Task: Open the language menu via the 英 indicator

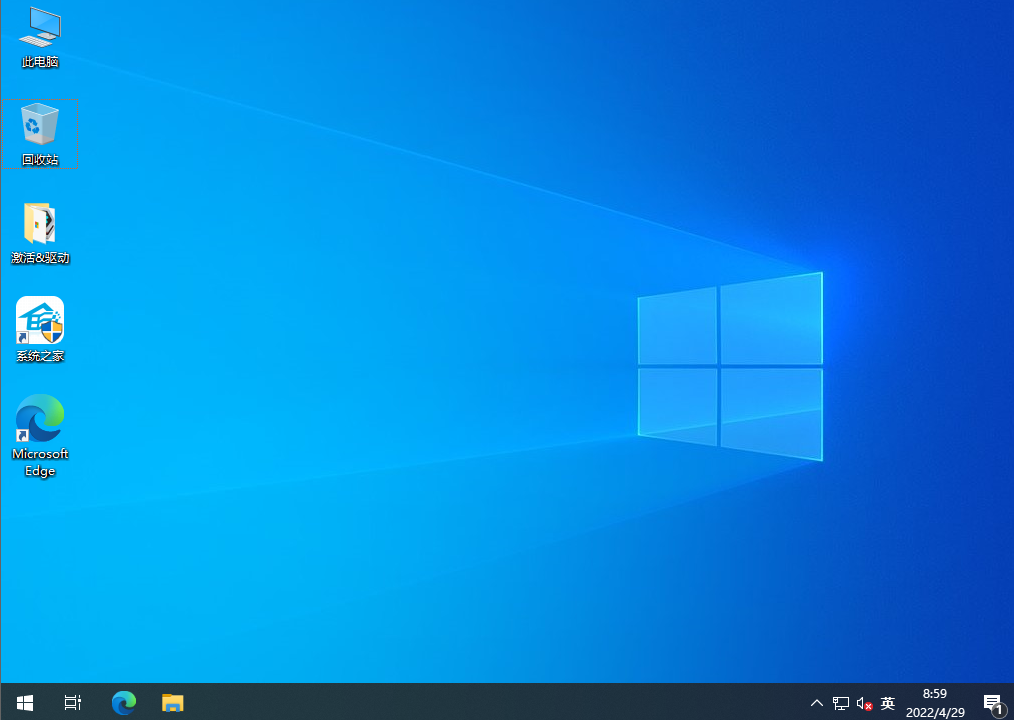Action: 888,703
